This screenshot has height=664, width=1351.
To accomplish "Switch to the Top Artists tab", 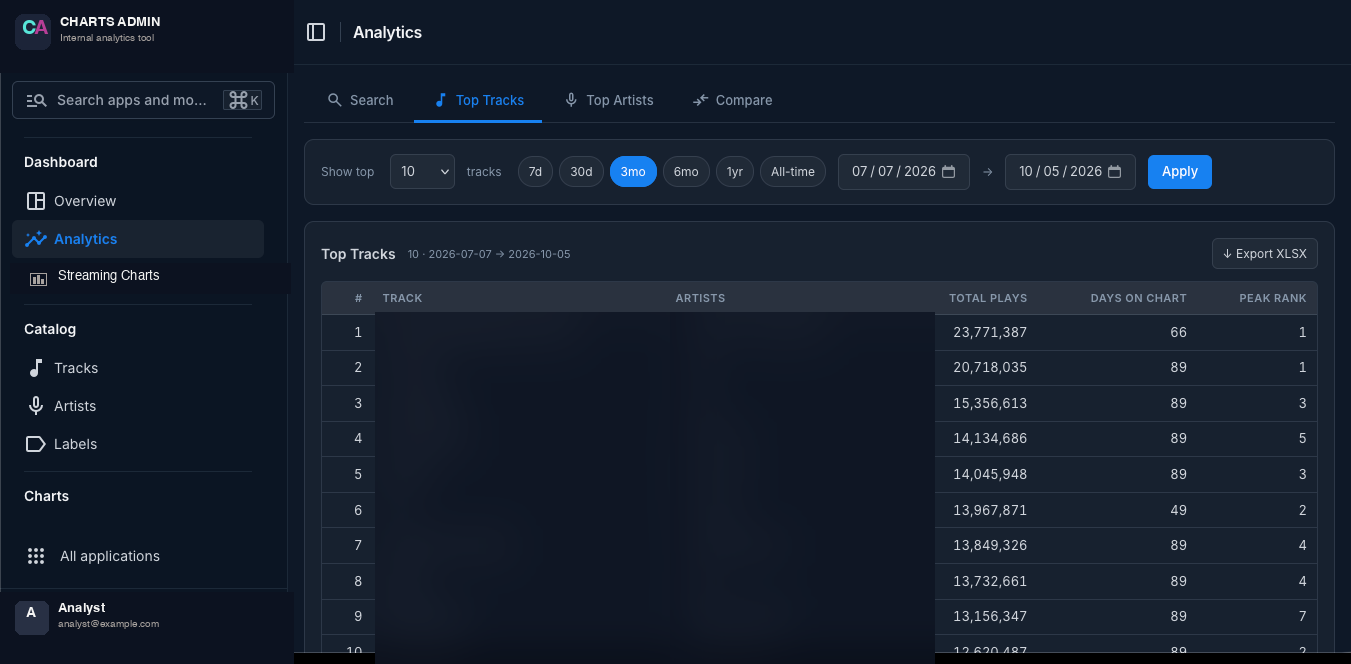I will pos(609,100).
